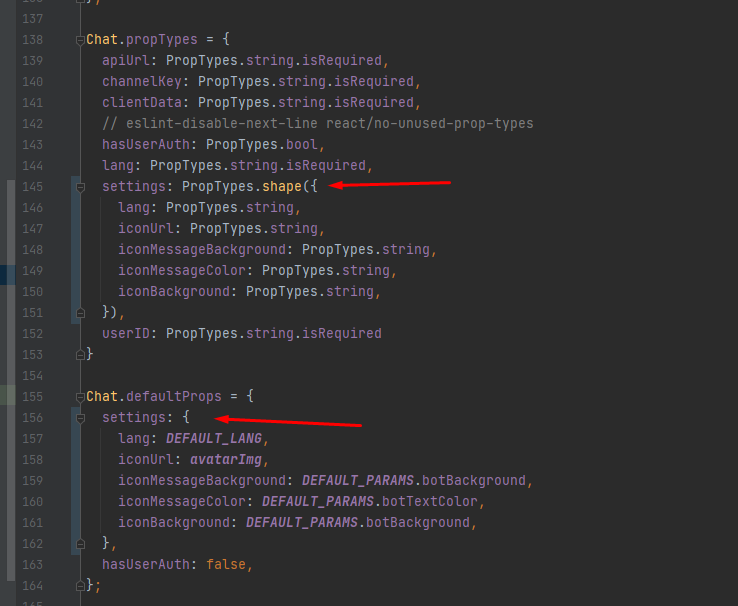
Task: Click 'lang' property on line 146
Action: pos(134,207)
